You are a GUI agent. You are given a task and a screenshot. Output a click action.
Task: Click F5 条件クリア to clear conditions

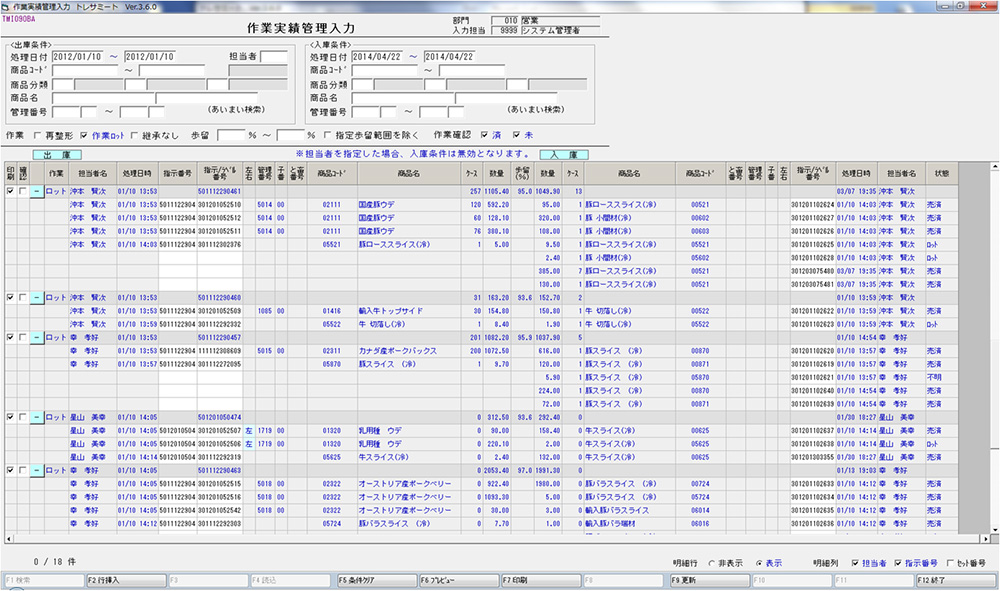(x=376, y=580)
